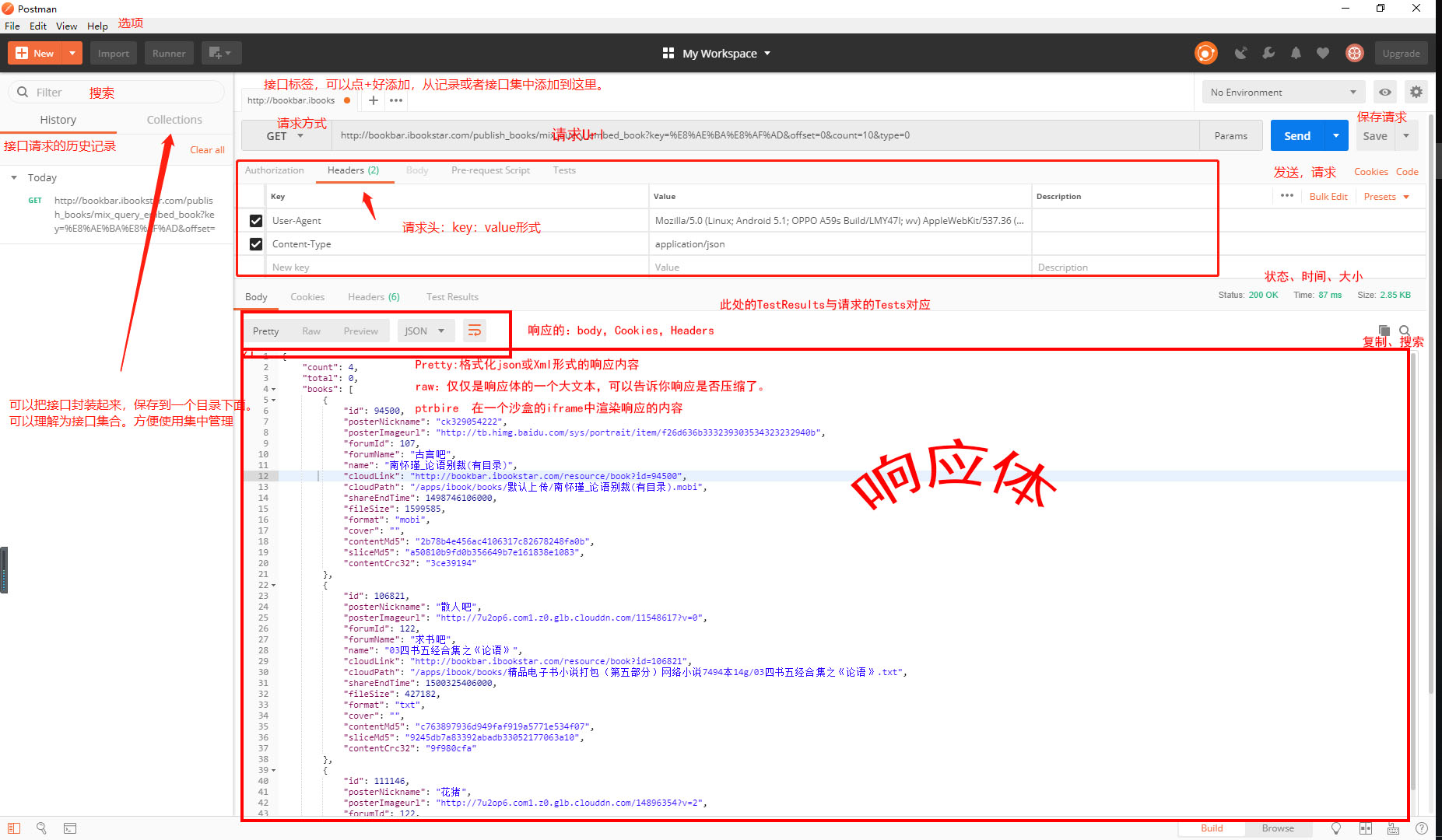
Task: Open the wrench settings icon
Action: [1268, 53]
